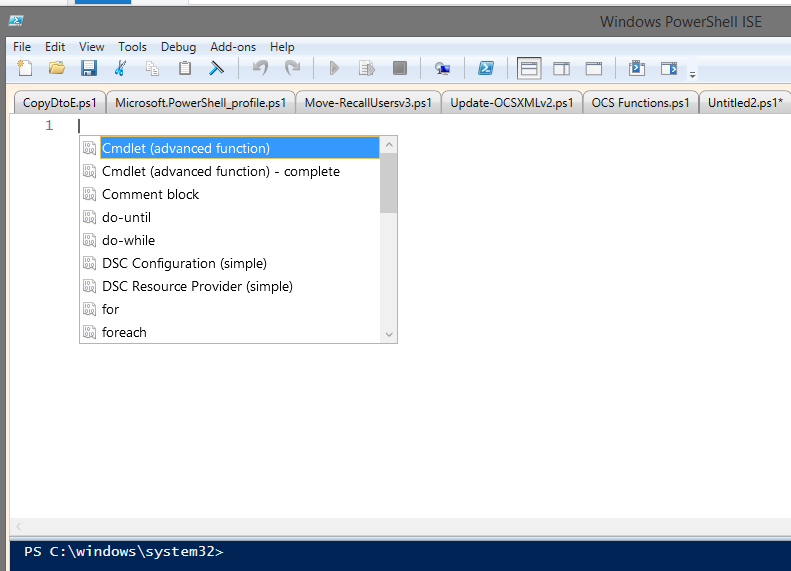Undo the last action via the toolbar arrow
This screenshot has width=791, height=571.
coord(260,68)
